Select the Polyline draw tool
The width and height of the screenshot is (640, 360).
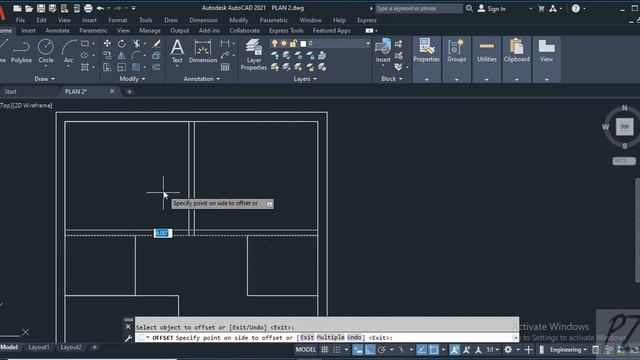(x=21, y=51)
